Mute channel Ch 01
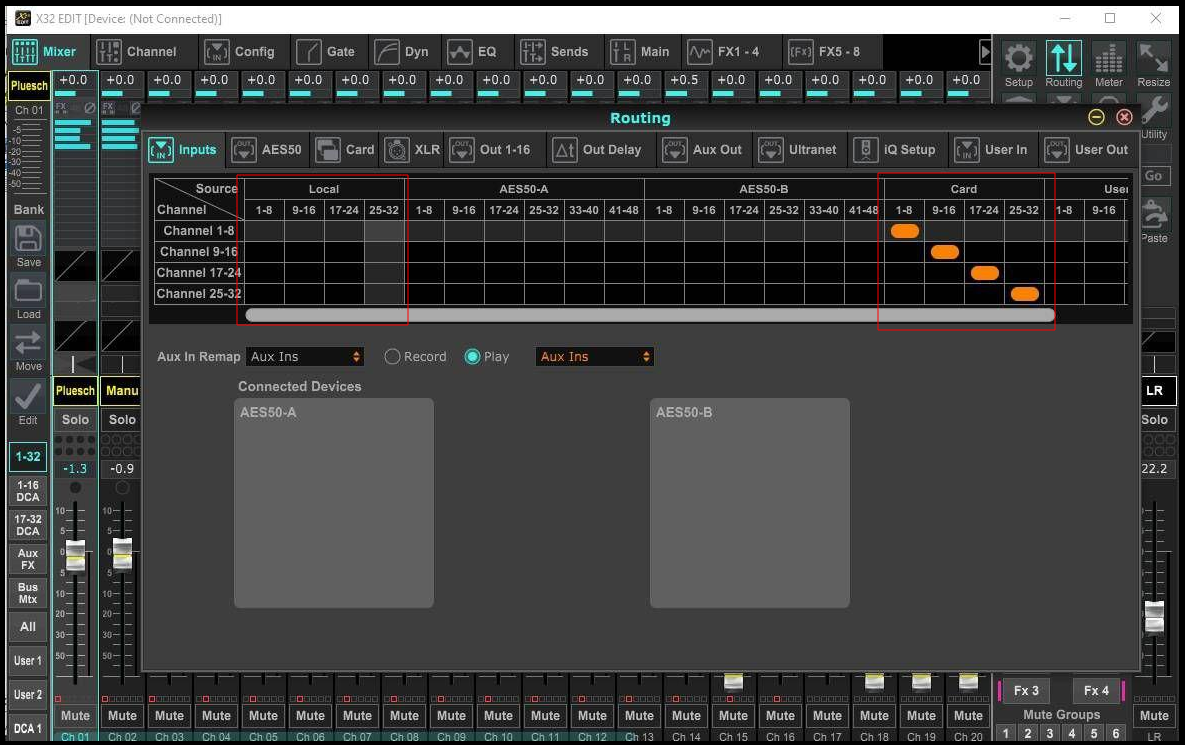 point(76,716)
